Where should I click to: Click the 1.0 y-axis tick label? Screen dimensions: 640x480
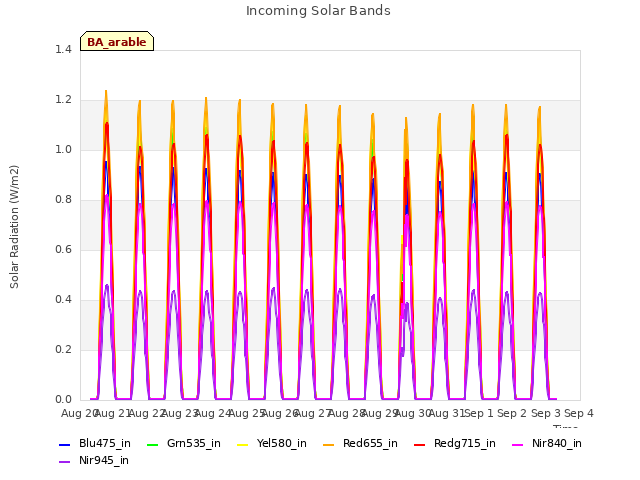63,149
